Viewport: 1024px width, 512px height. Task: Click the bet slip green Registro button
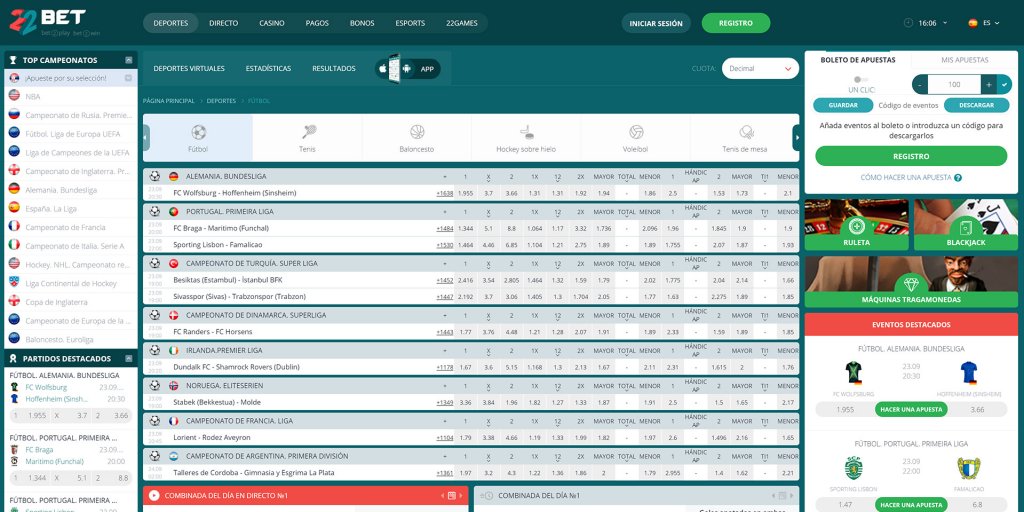tap(911, 156)
